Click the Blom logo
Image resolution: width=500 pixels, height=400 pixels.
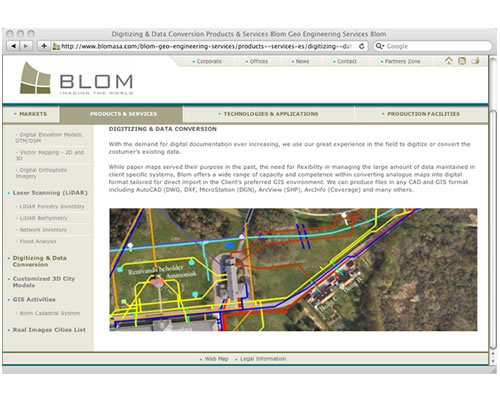coord(77,78)
